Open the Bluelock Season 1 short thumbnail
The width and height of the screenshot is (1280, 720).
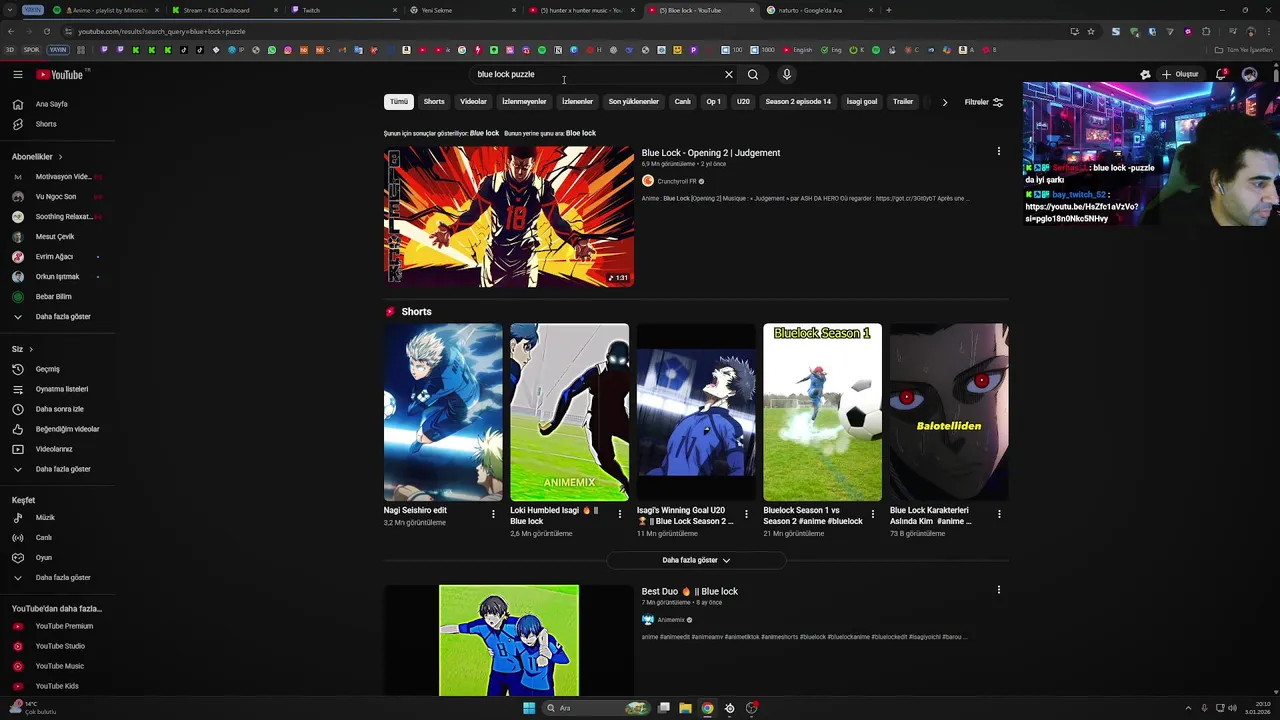[822, 412]
